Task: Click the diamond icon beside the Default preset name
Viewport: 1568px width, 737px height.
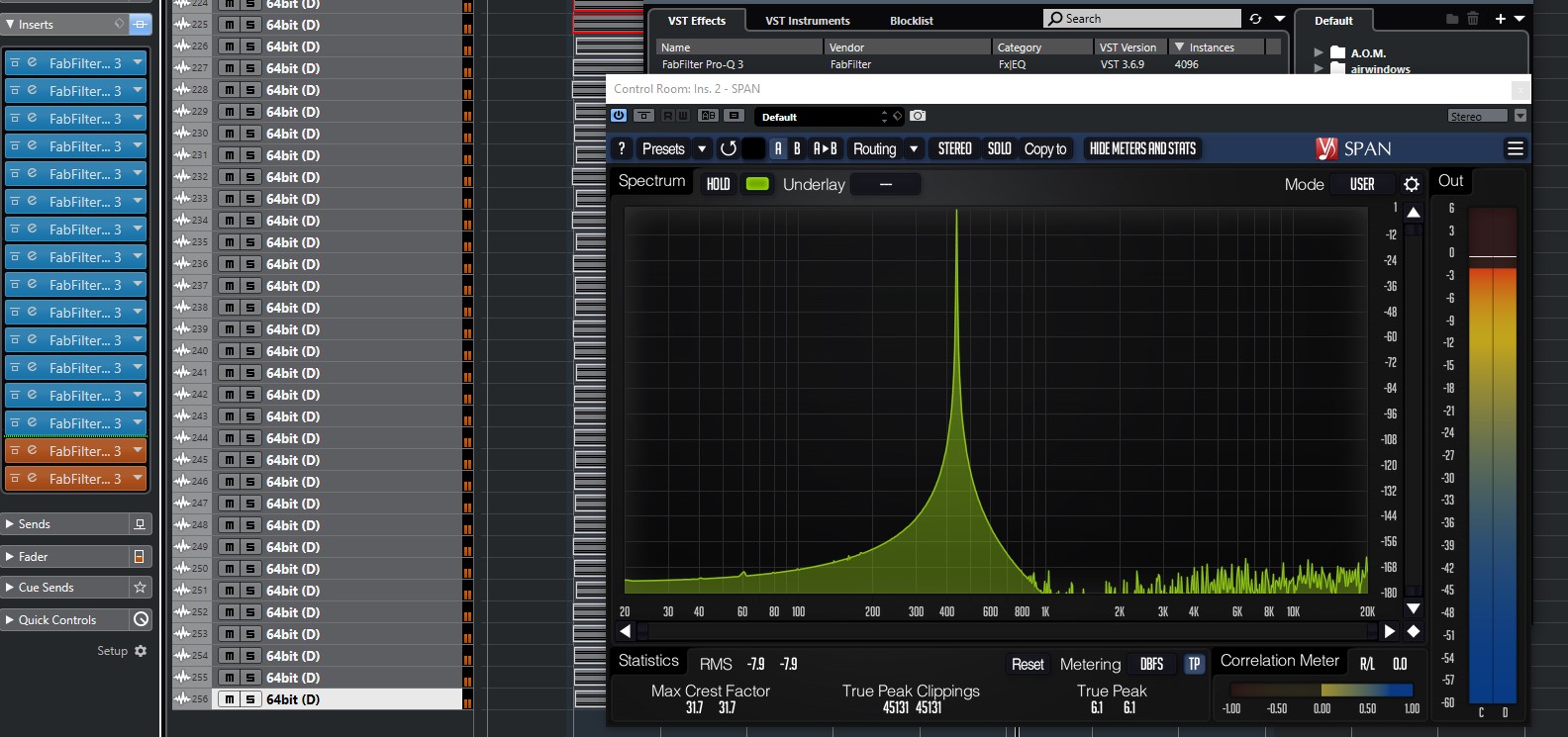Action: (898, 116)
